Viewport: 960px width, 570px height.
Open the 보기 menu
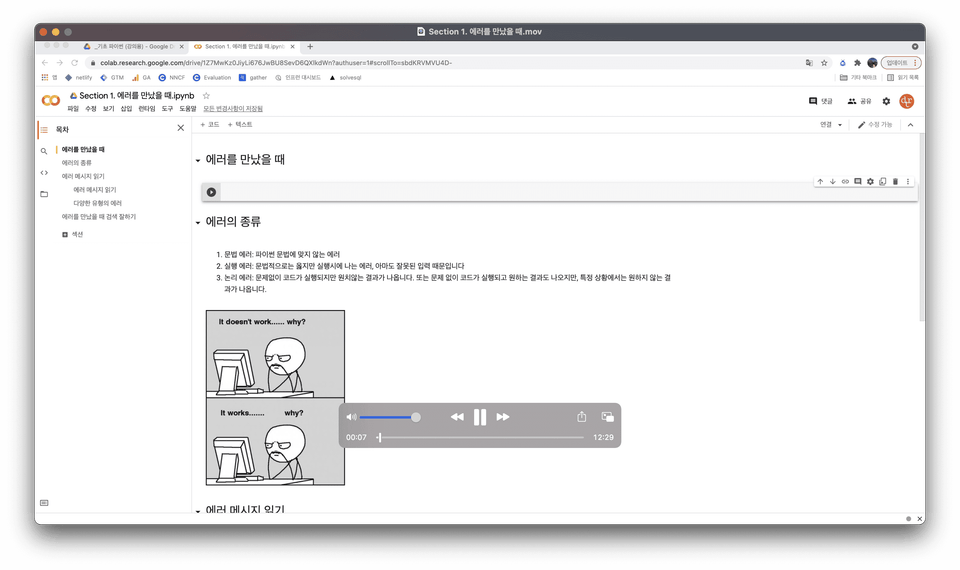(108, 108)
